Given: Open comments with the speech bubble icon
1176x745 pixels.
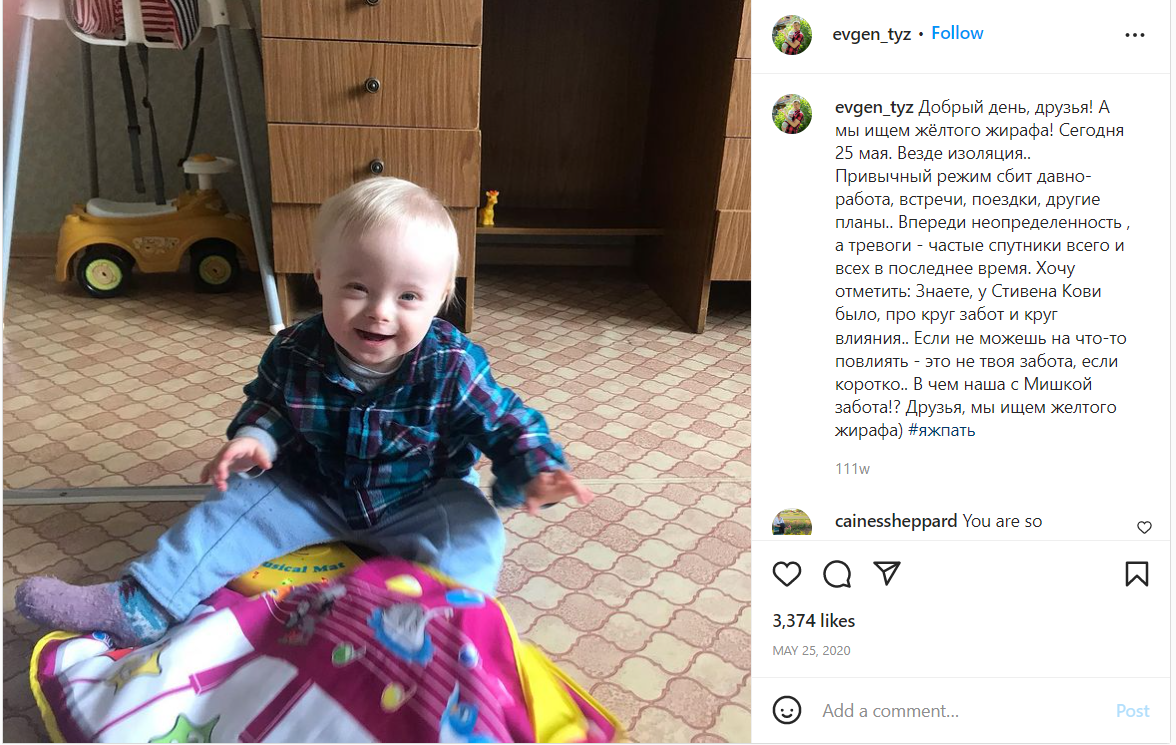Looking at the screenshot, I should (x=837, y=574).
